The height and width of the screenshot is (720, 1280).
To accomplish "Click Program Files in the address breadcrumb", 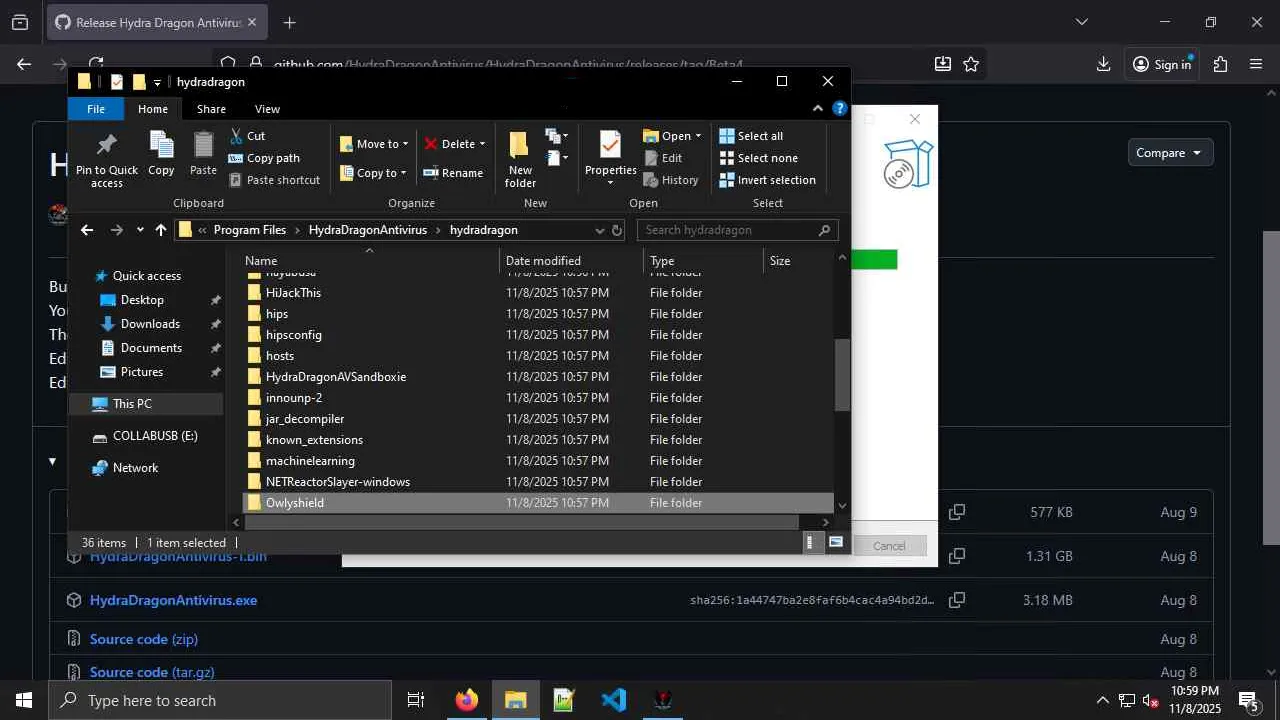I will [250, 230].
